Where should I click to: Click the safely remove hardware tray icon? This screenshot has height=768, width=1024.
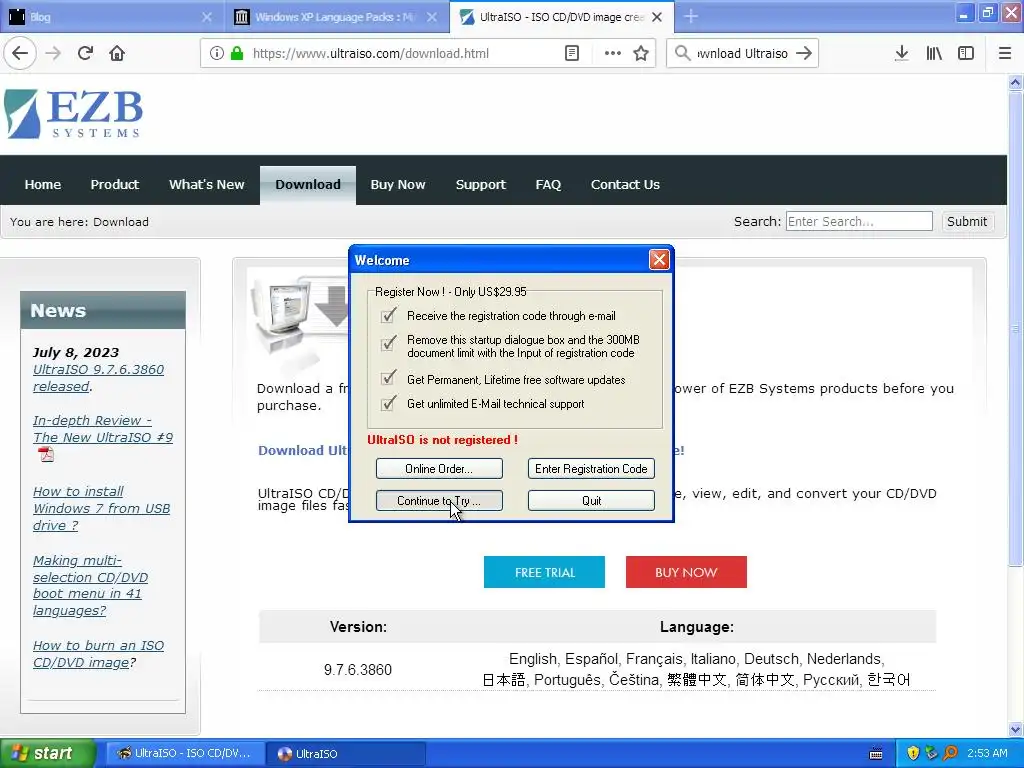point(931,753)
